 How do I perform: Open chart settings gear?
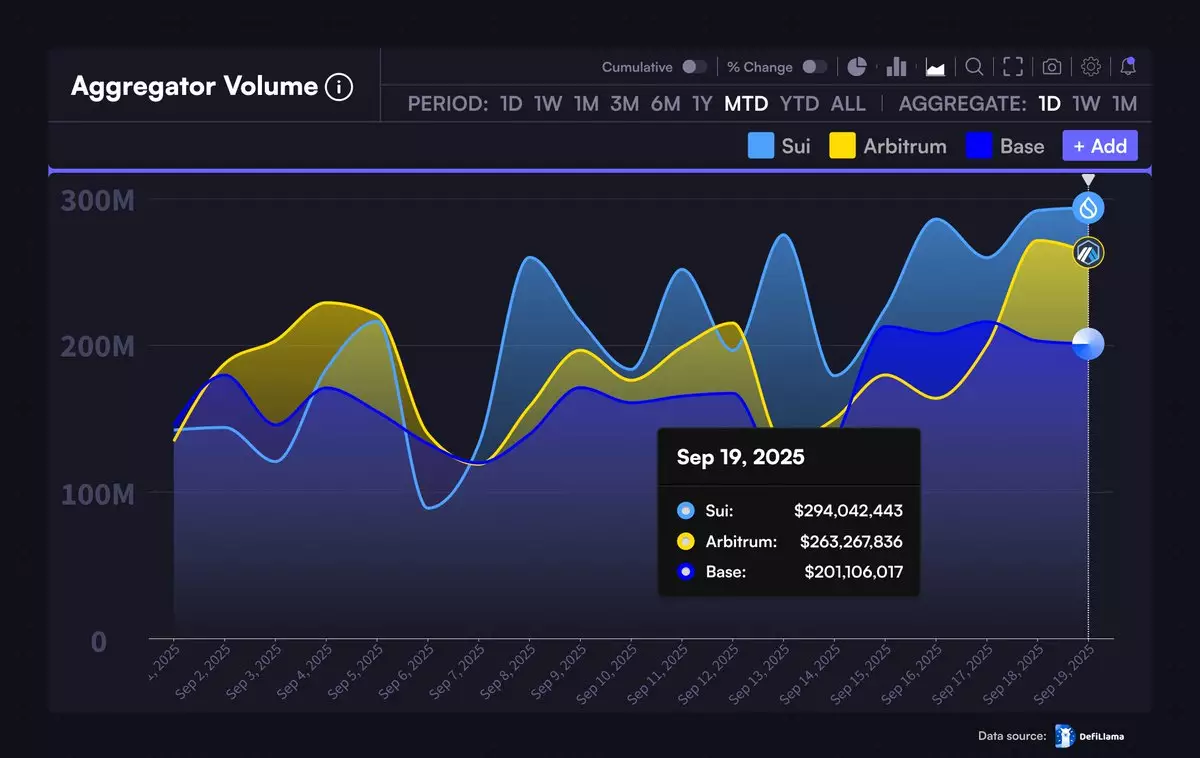1091,67
